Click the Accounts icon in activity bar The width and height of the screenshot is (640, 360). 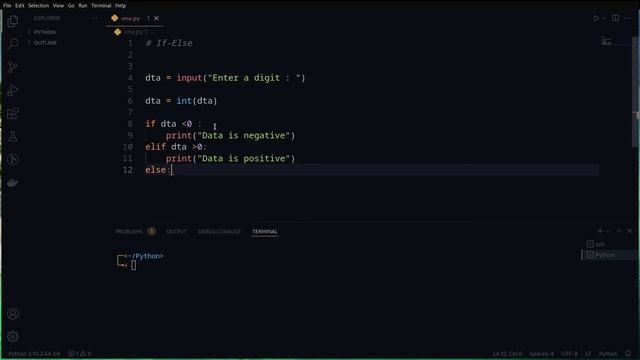[13, 313]
